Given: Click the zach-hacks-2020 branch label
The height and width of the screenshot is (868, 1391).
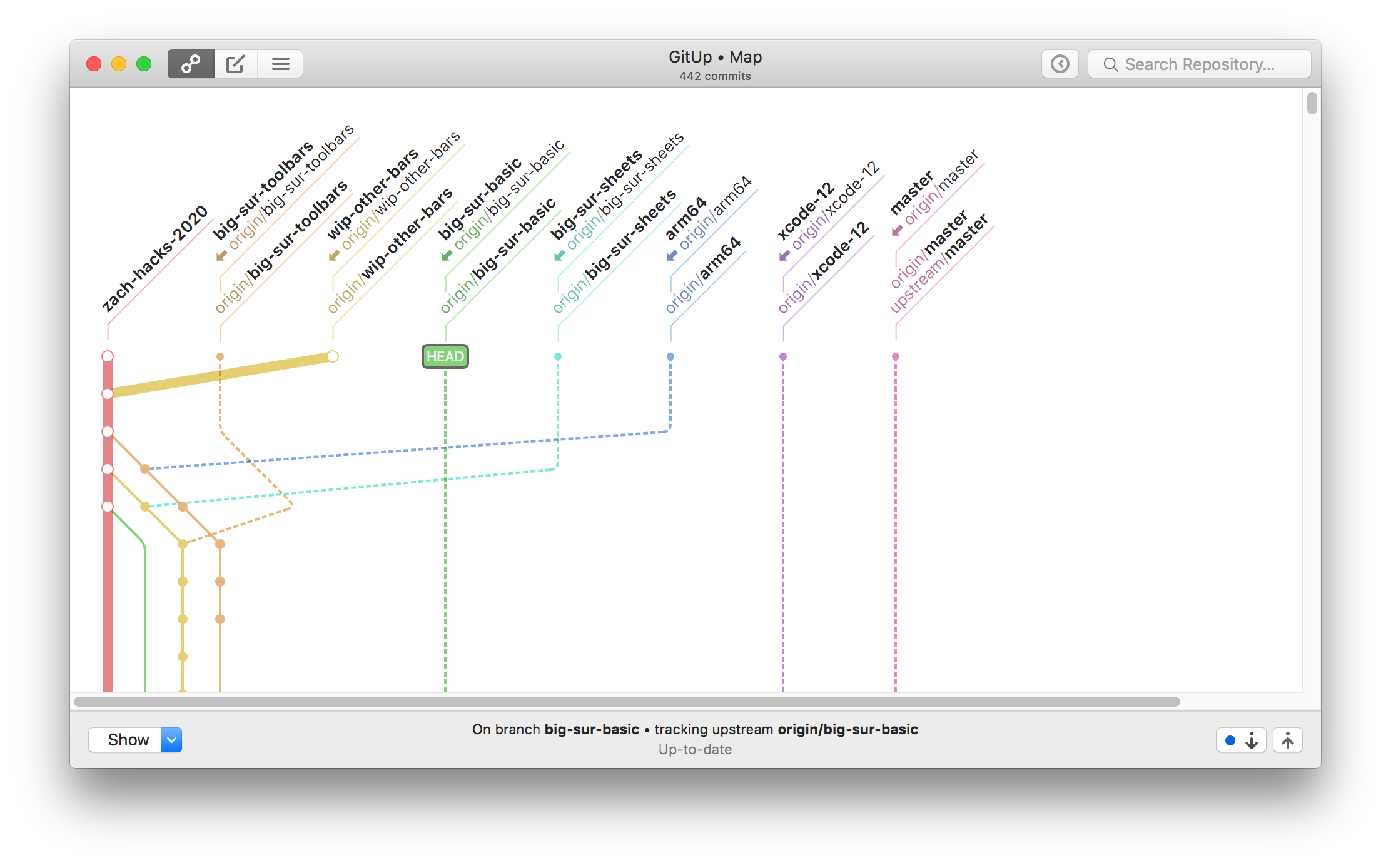Looking at the screenshot, I should coord(154,259).
